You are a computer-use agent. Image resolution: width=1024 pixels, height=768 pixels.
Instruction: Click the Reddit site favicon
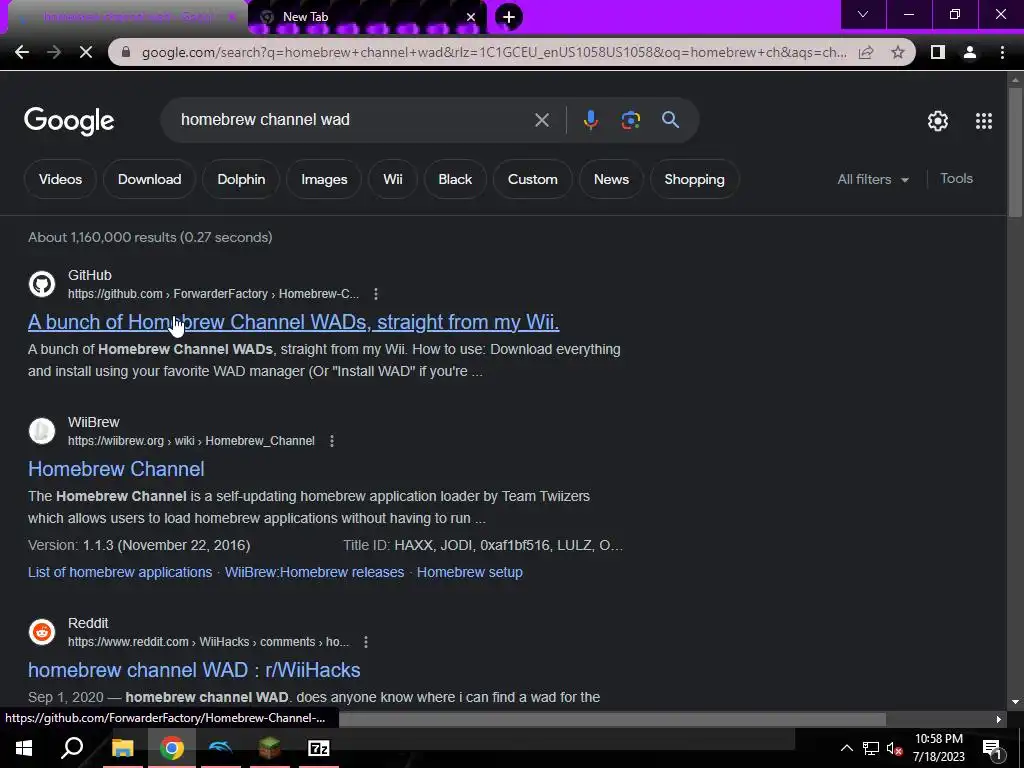coord(42,632)
